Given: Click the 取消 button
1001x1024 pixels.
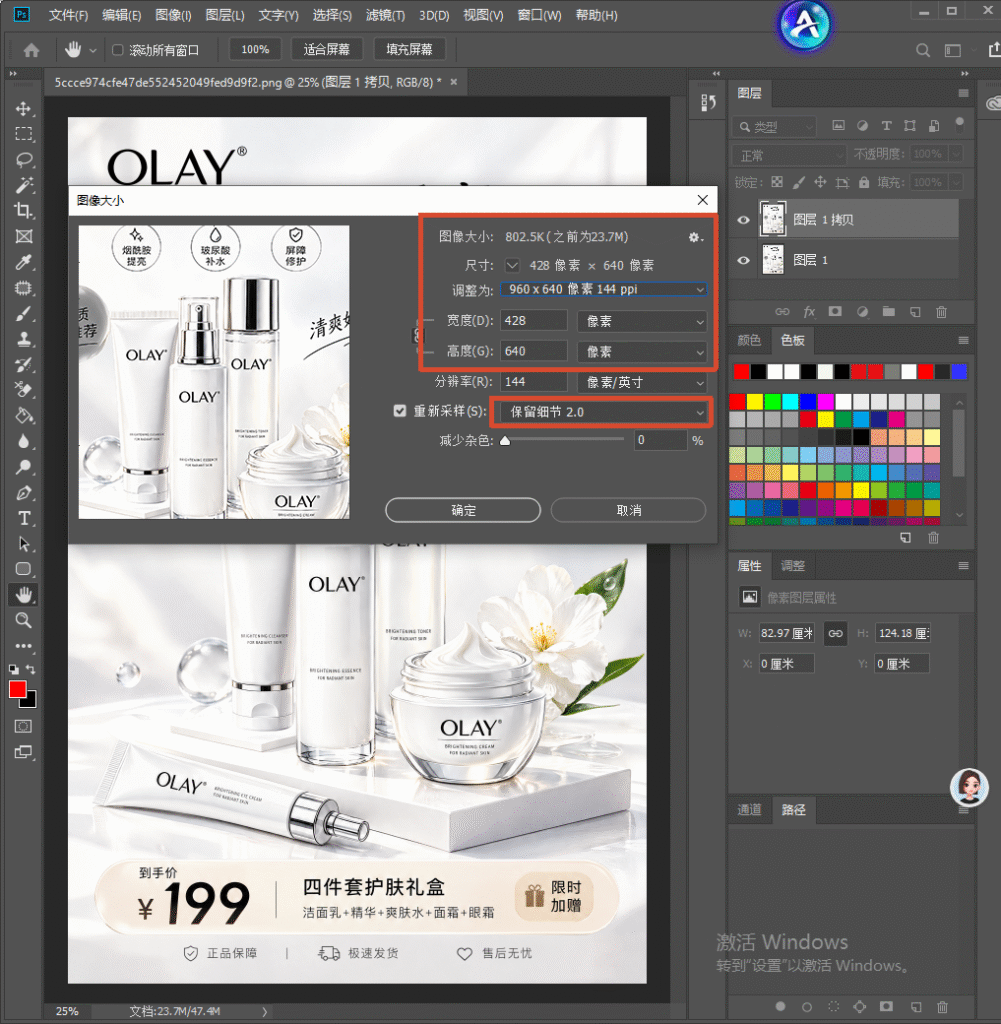Looking at the screenshot, I should [628, 510].
